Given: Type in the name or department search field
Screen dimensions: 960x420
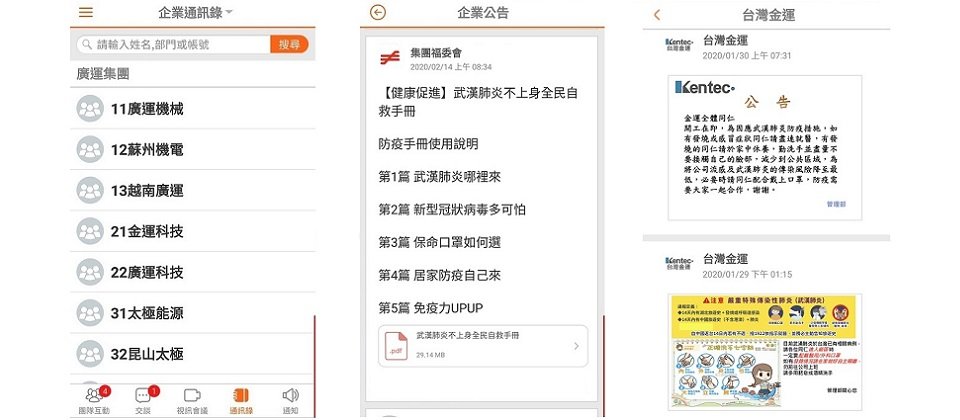Looking at the screenshot, I should click(180, 44).
